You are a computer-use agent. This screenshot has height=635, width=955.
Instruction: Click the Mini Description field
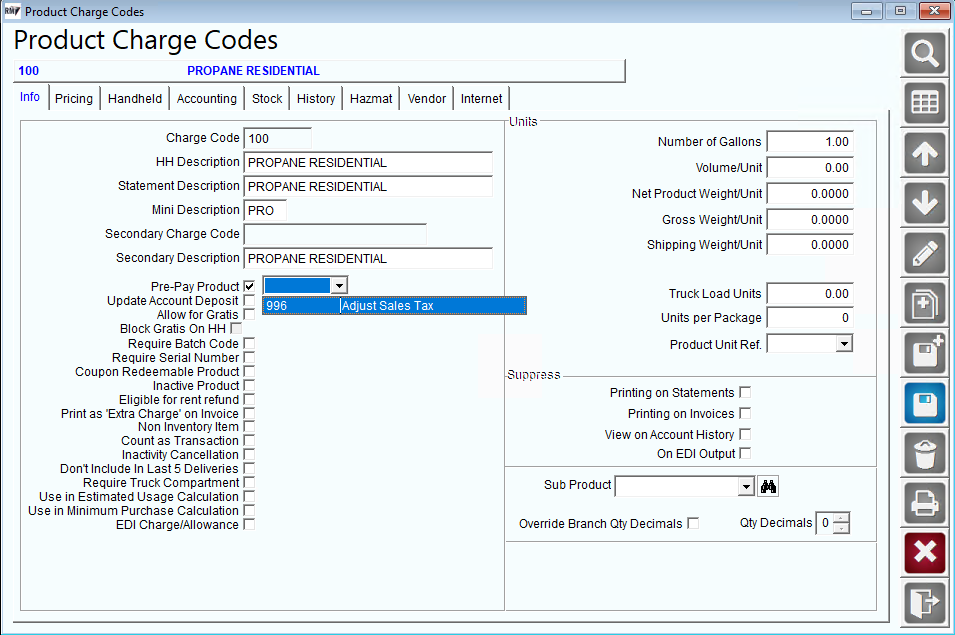pyautogui.click(x=265, y=211)
